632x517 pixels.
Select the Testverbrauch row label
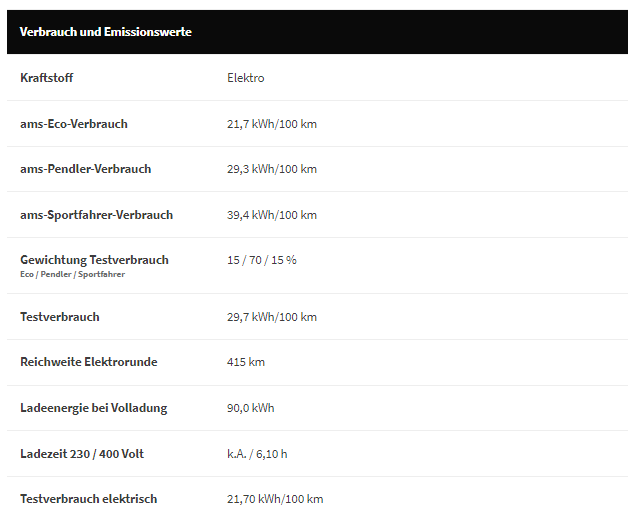(x=60, y=317)
